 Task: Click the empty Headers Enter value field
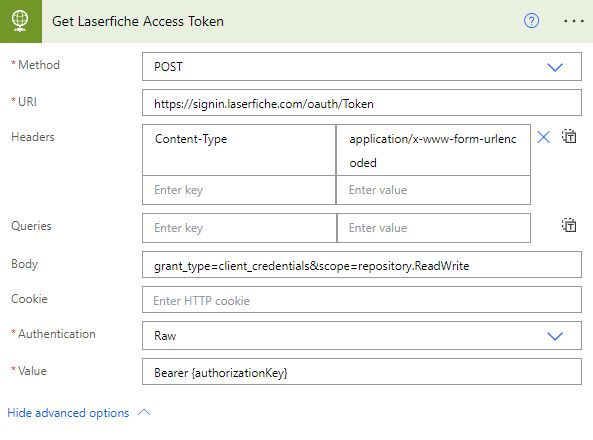click(433, 190)
